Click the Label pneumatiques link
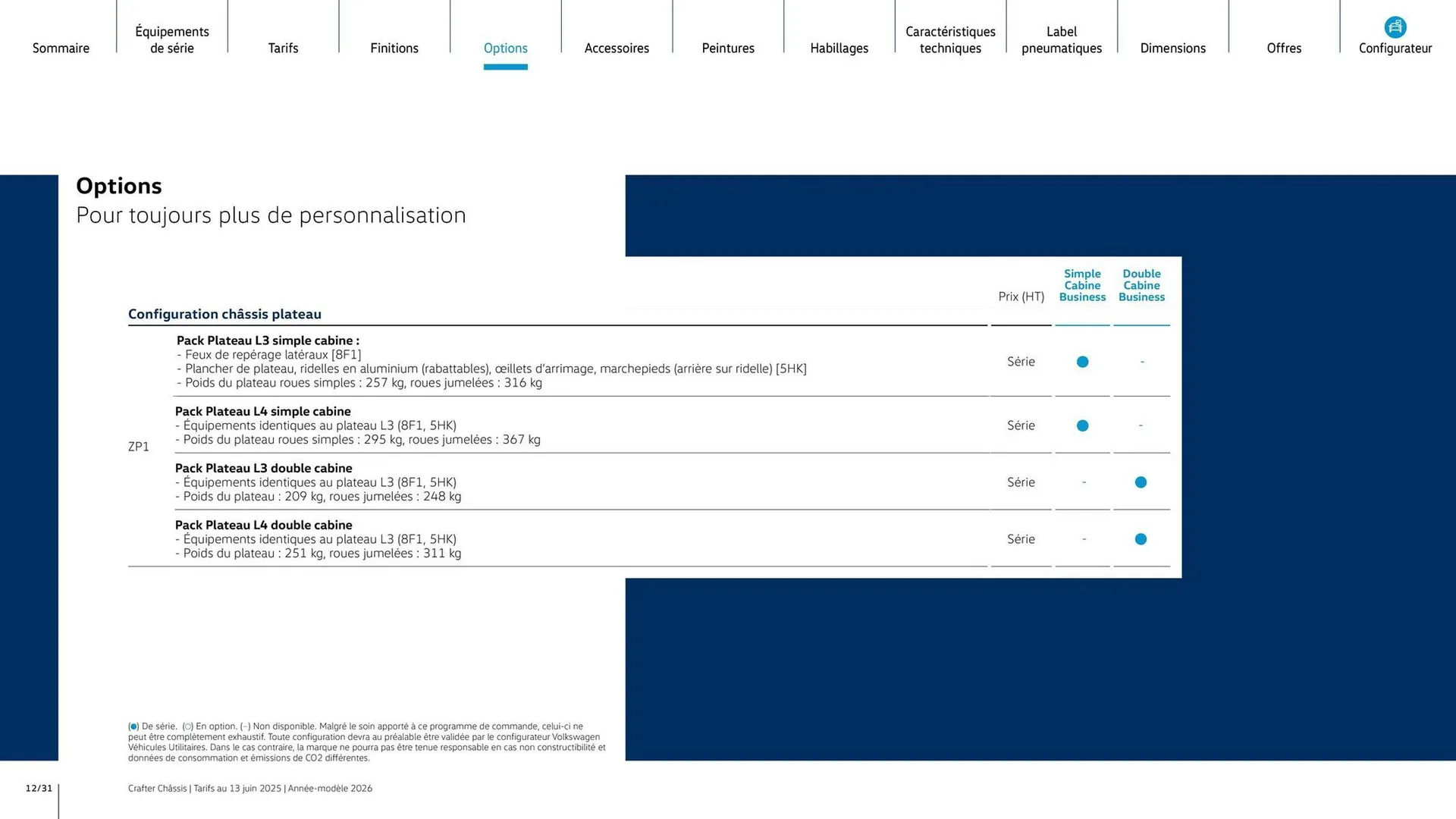 (1061, 39)
